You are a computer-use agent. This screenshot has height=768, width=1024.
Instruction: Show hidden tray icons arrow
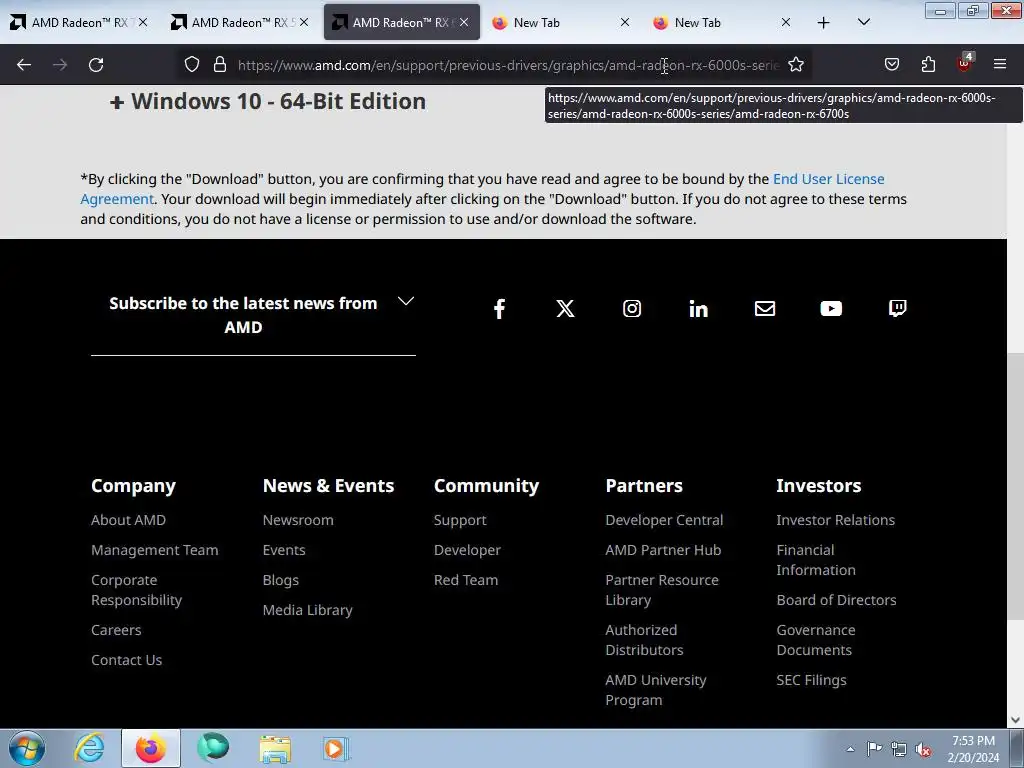click(x=850, y=749)
